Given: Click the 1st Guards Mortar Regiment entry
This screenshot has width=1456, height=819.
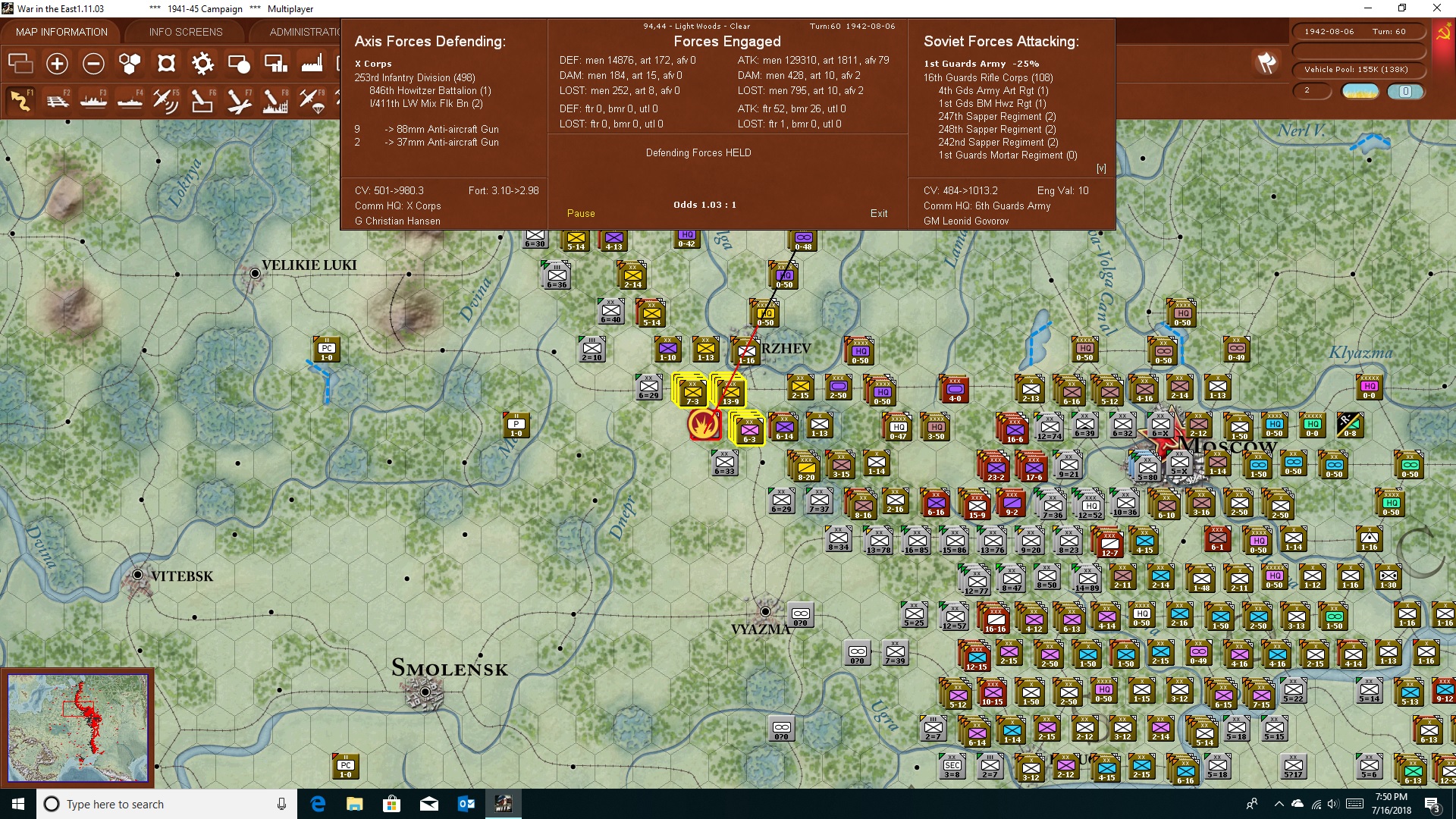Looking at the screenshot, I should pos(1008,155).
